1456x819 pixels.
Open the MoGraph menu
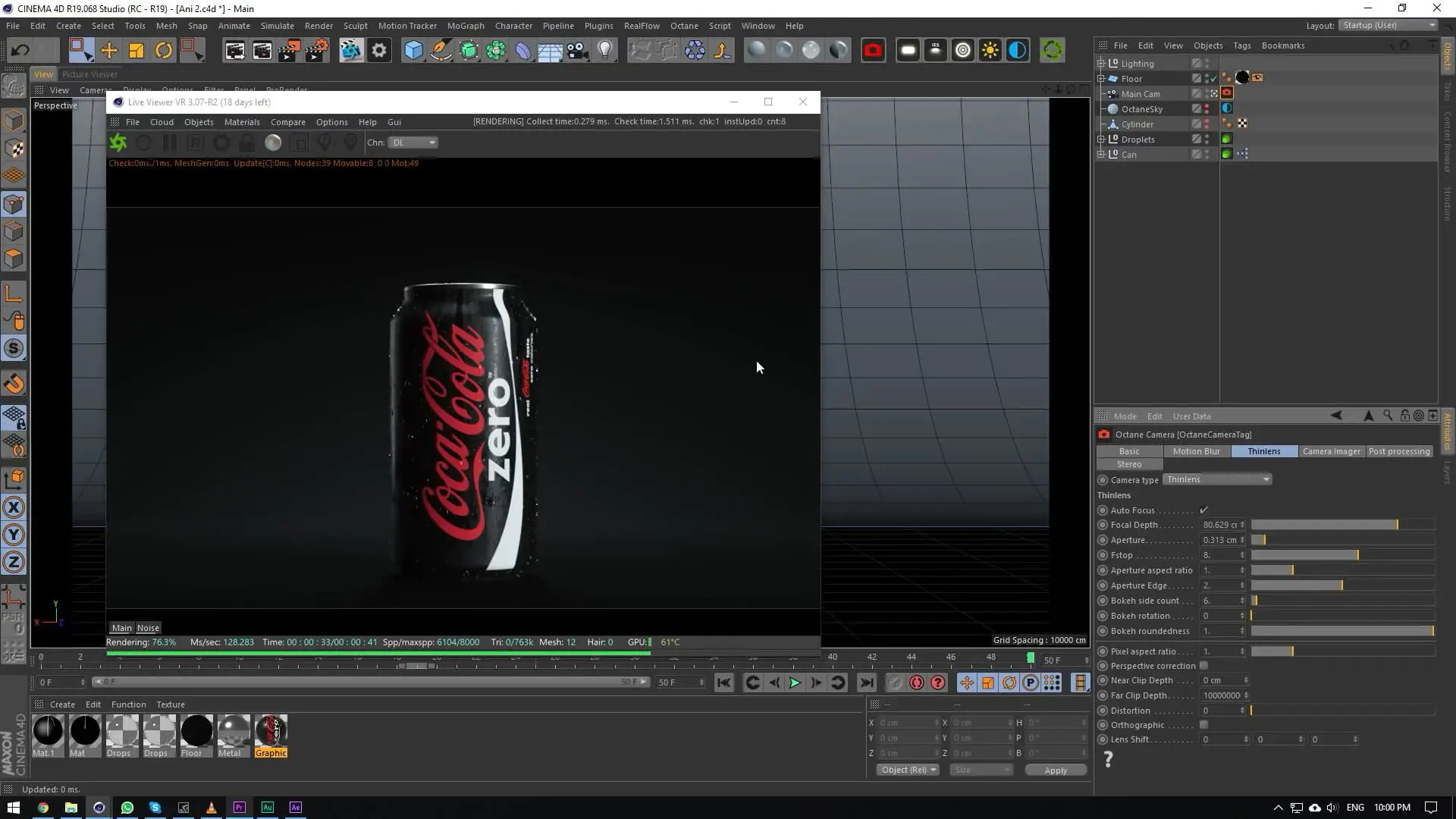click(x=466, y=26)
